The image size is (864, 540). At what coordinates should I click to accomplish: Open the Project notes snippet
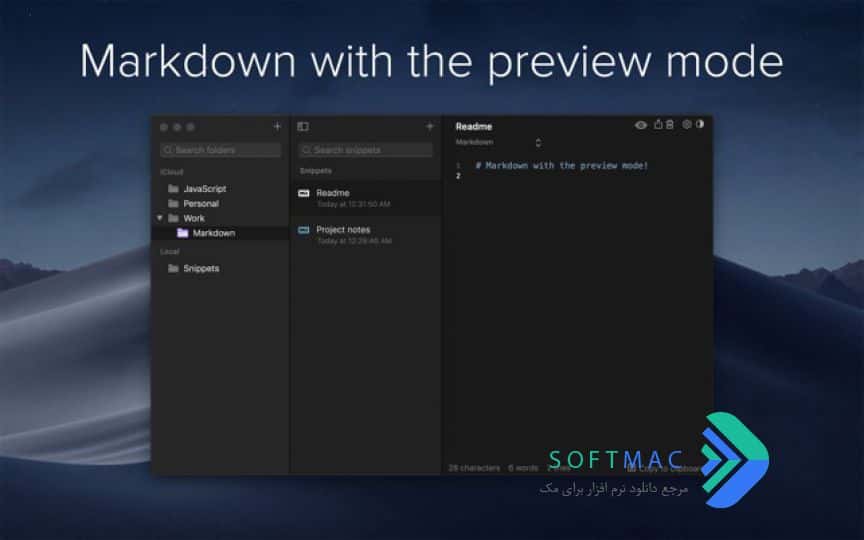pos(366,234)
